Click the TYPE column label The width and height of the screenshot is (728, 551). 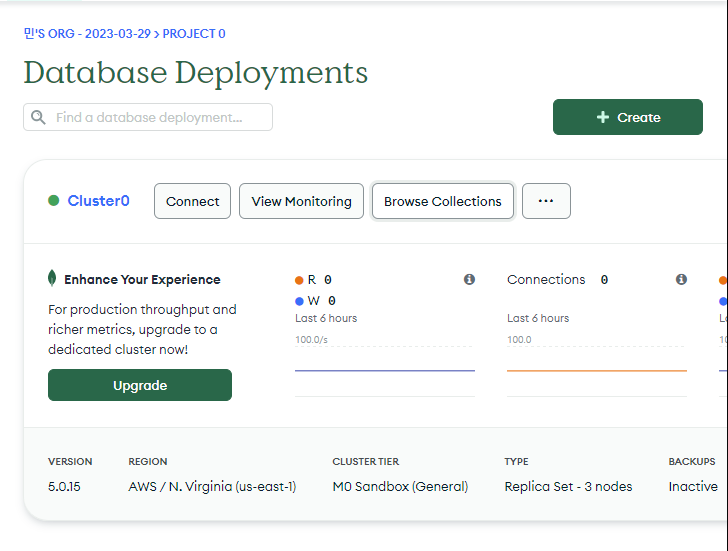[516, 461]
